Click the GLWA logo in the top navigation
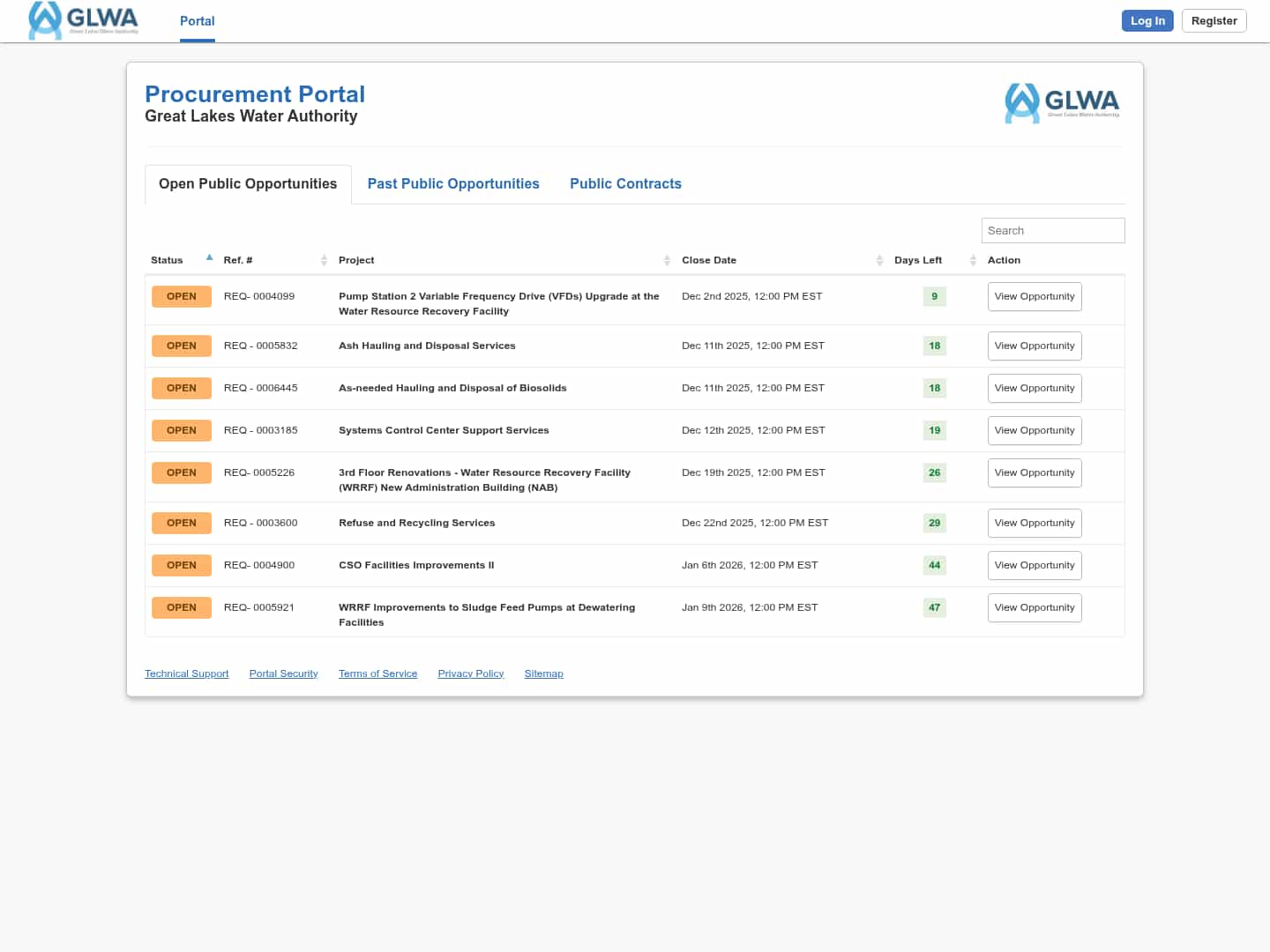Viewport: 1270px width, 952px height. click(84, 20)
